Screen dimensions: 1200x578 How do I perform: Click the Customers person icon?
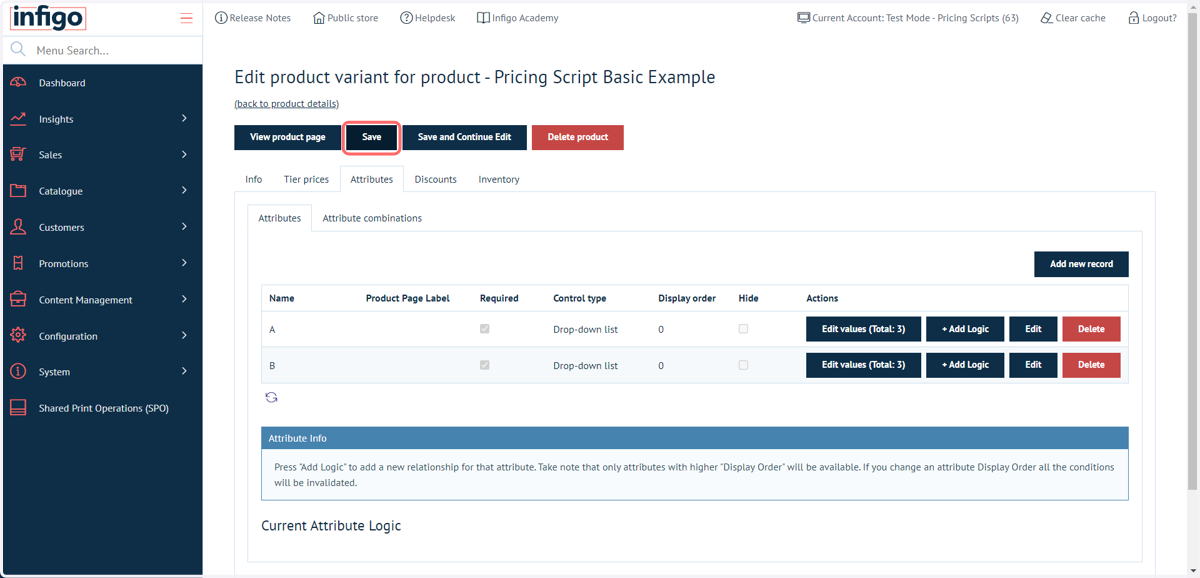pyautogui.click(x=18, y=227)
